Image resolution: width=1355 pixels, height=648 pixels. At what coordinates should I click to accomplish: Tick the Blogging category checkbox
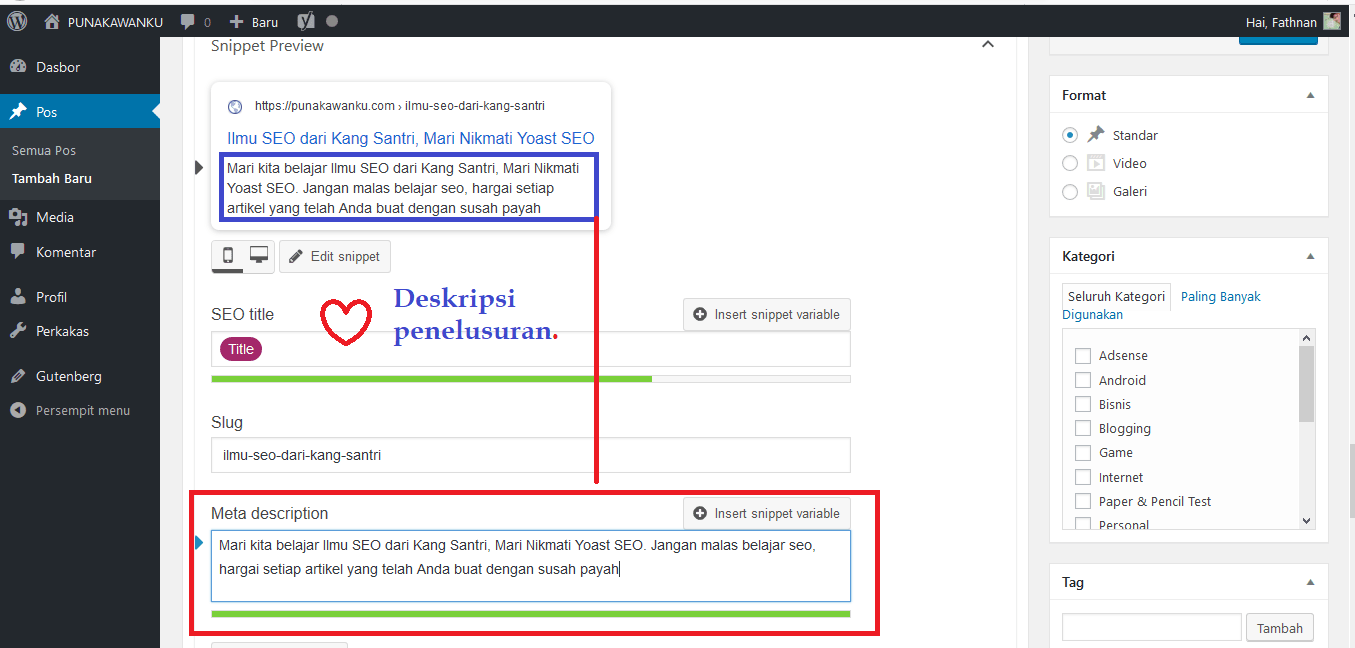click(1082, 429)
